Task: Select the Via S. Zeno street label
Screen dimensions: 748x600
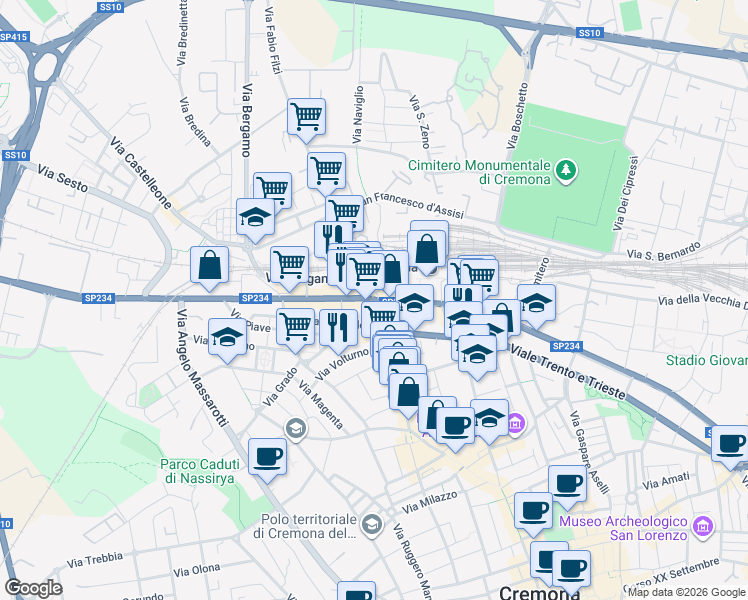Action: point(420,121)
